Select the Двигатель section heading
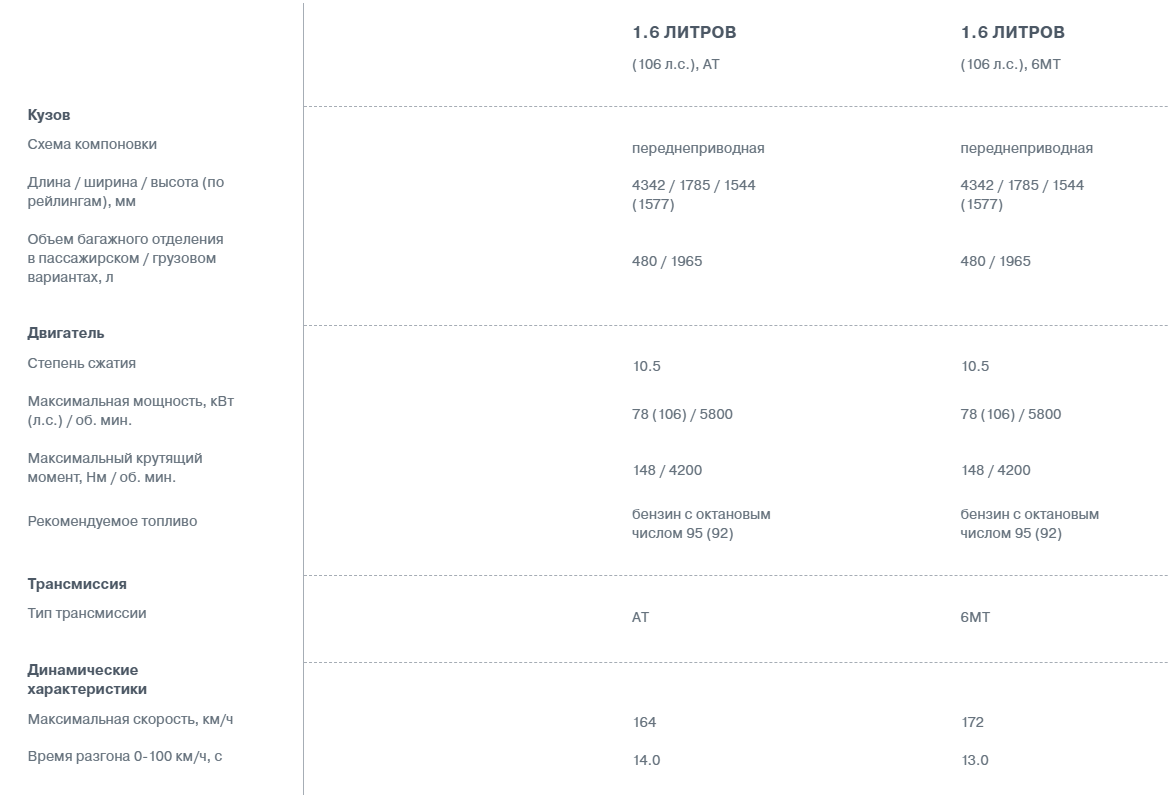This screenshot has width=1169, height=795. point(66,333)
